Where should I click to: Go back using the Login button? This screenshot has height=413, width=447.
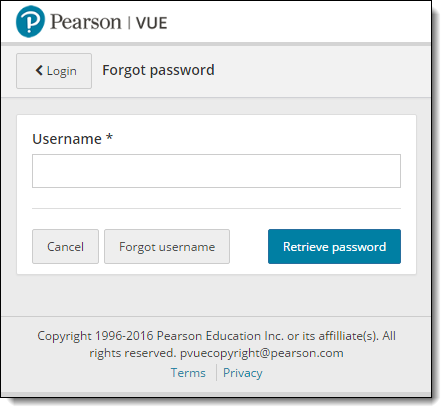[x=54, y=71]
